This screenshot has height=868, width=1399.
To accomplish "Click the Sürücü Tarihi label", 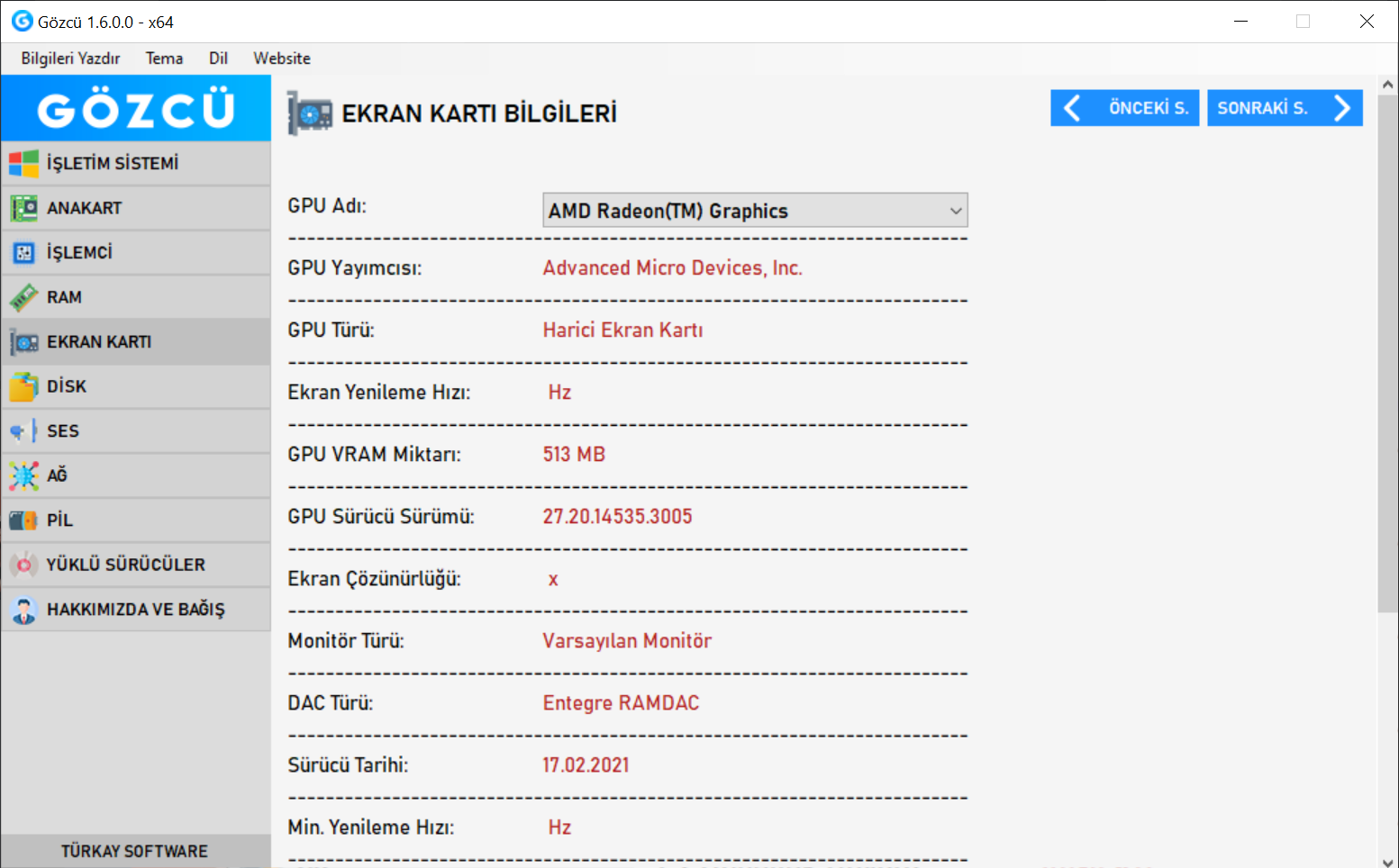I will [x=348, y=765].
